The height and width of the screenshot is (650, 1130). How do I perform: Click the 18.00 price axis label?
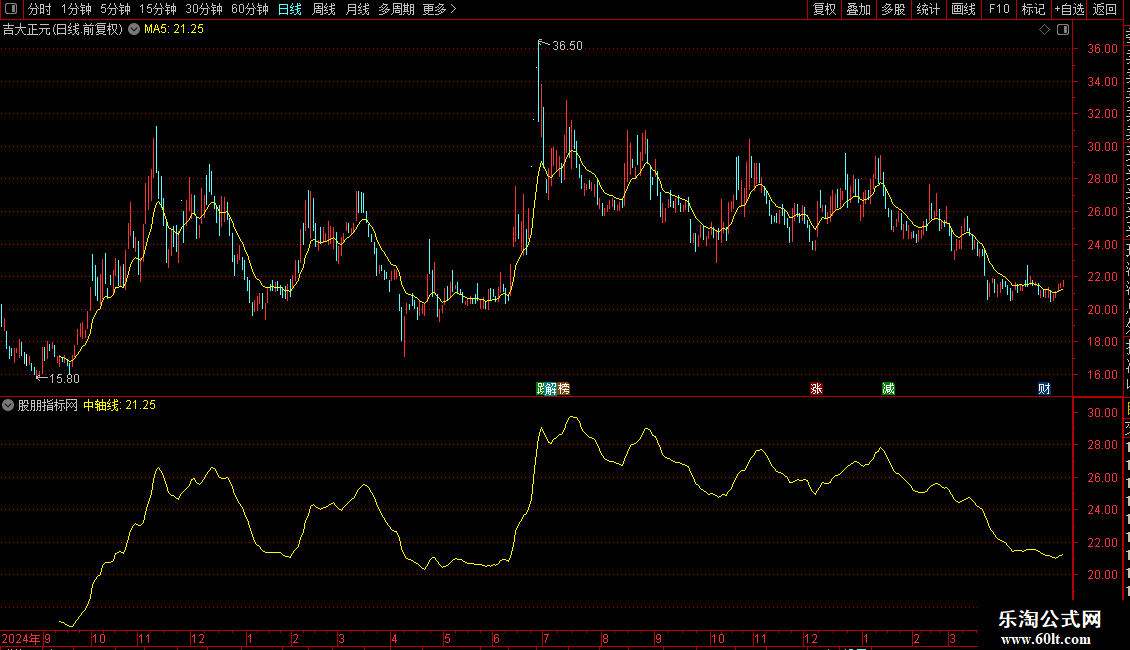pos(1103,342)
